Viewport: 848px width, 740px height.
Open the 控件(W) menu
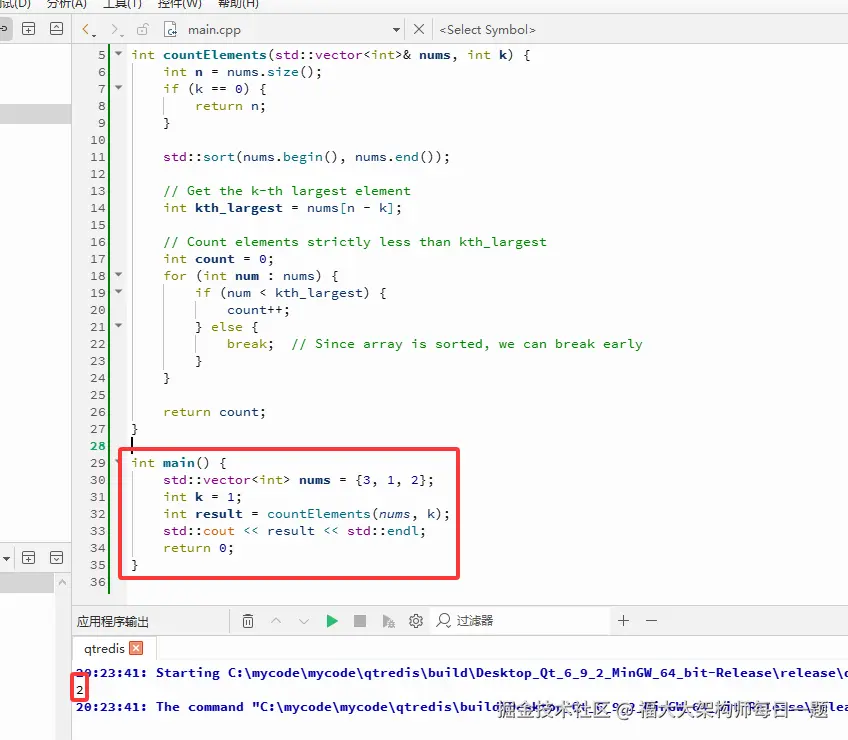[180, 4]
